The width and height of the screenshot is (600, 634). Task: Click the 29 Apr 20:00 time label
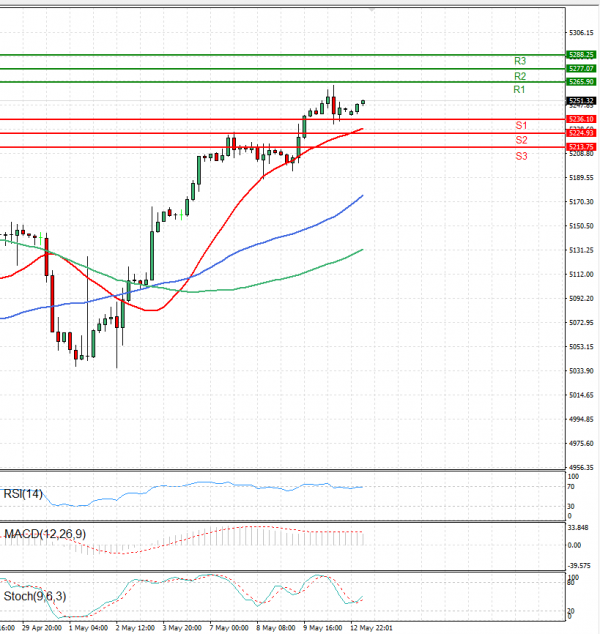[x=42, y=628]
